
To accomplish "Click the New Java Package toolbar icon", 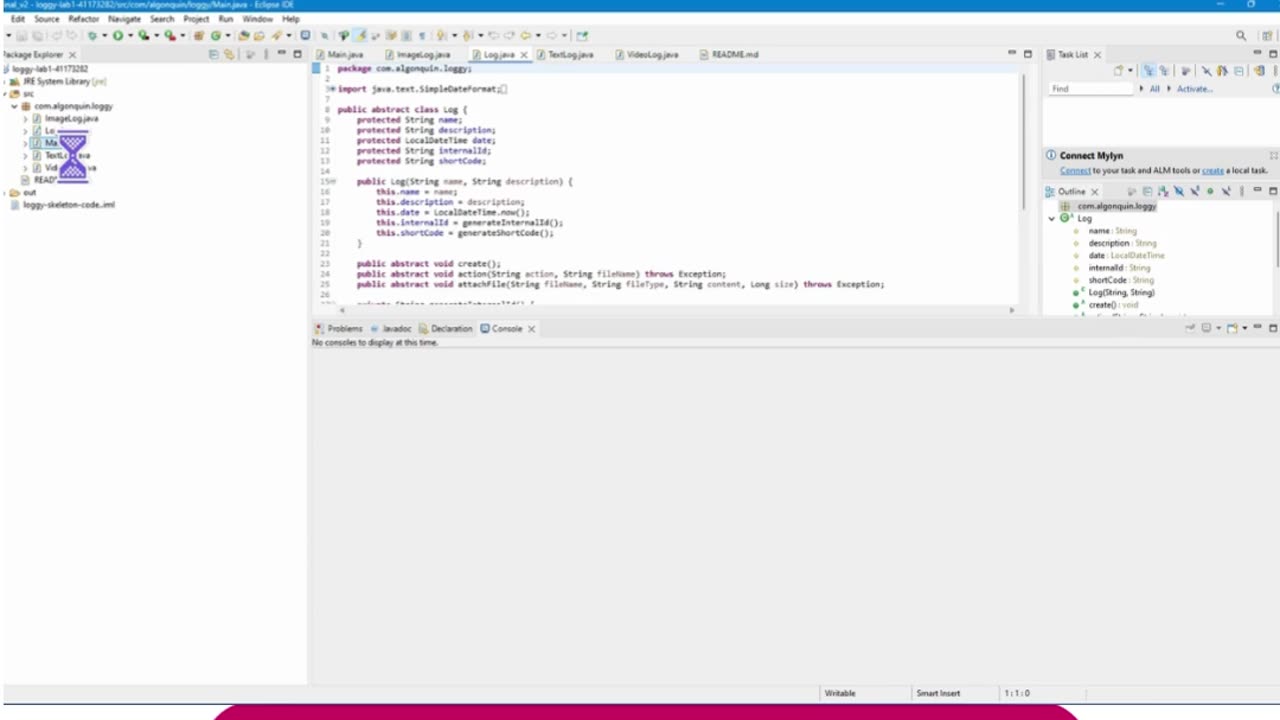I will 199,35.
